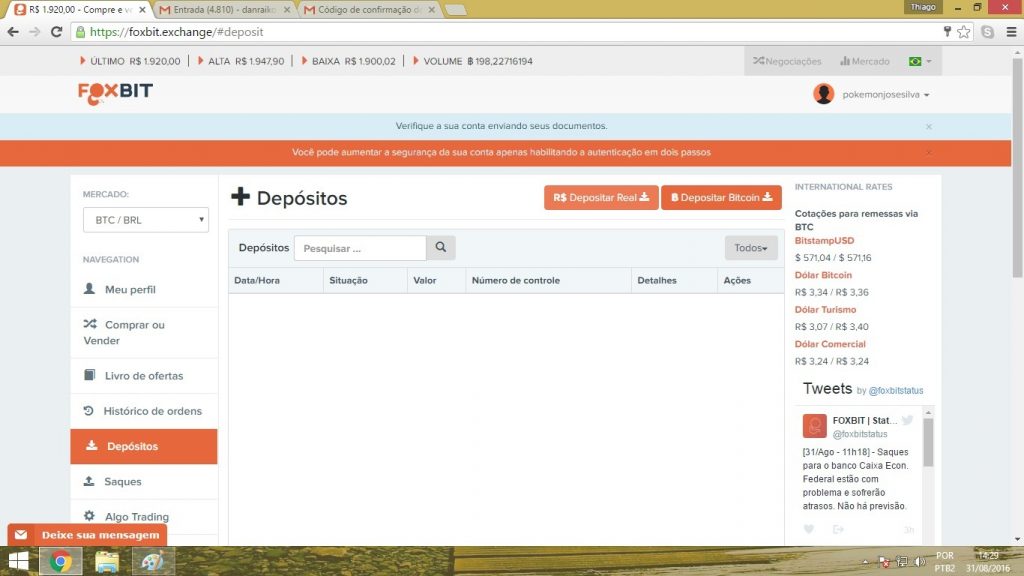Expand the Todos filter dropdown
The image size is (1024, 576).
[x=750, y=248]
